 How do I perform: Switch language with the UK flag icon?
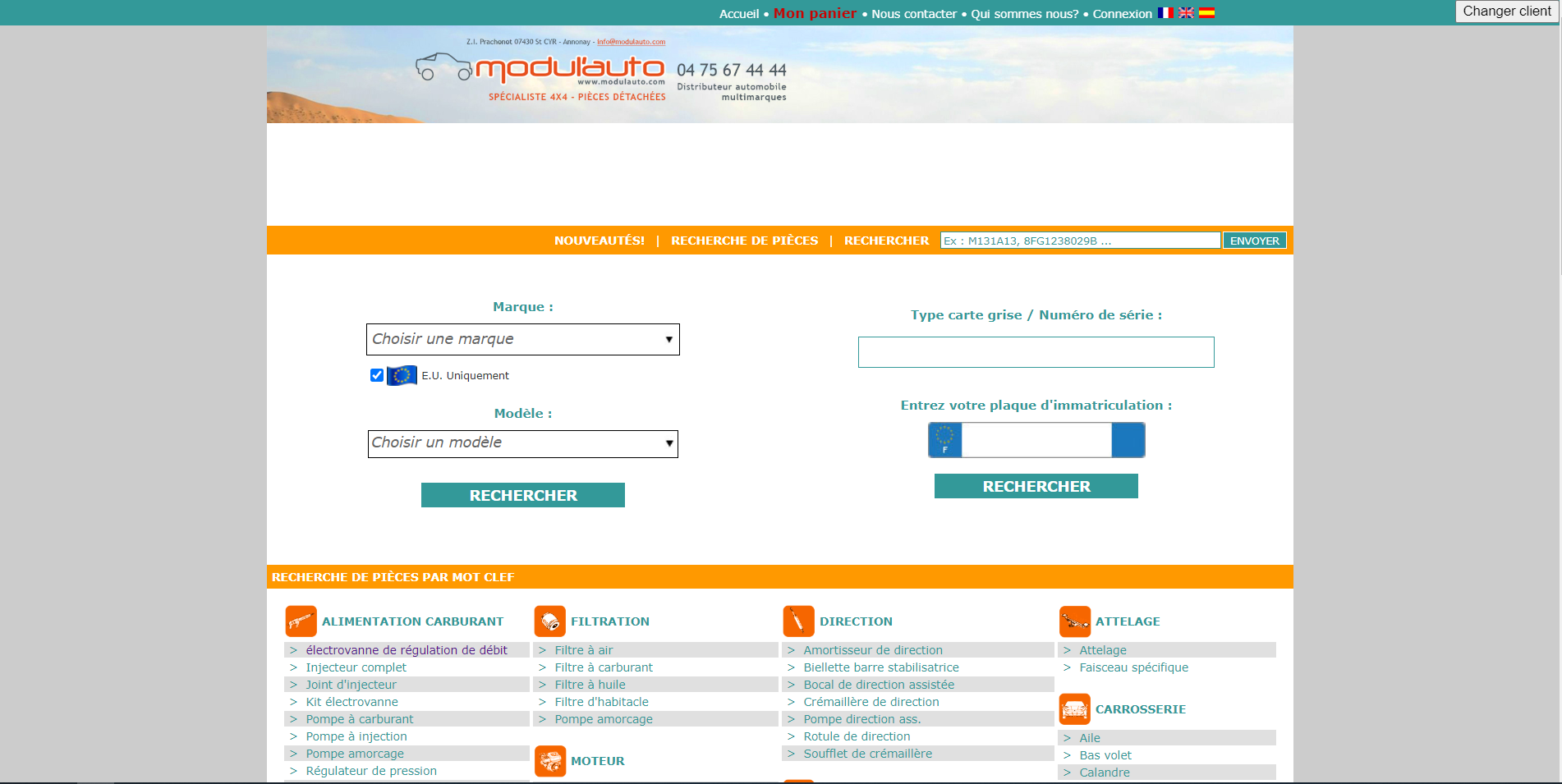click(x=1186, y=13)
